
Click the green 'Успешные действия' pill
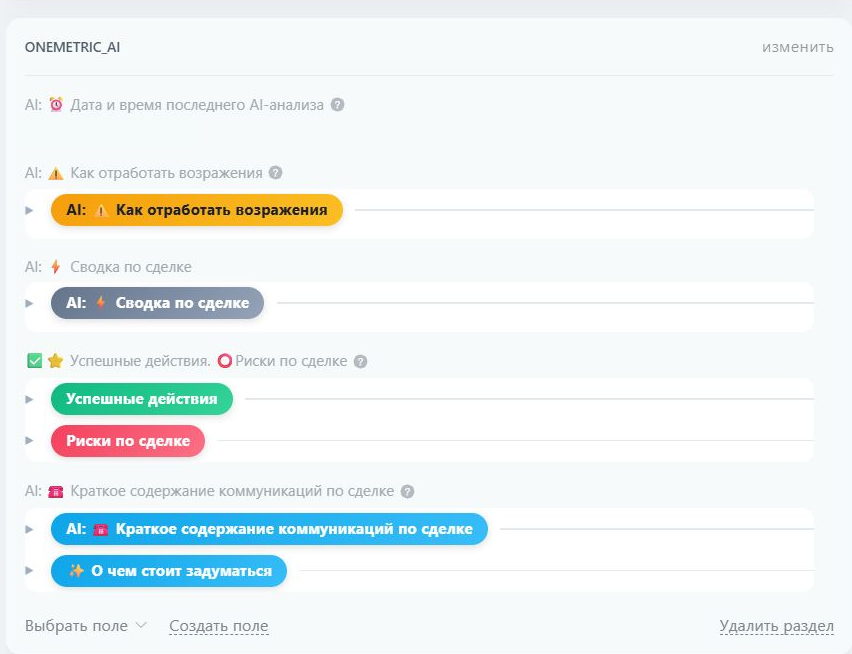tap(142, 399)
